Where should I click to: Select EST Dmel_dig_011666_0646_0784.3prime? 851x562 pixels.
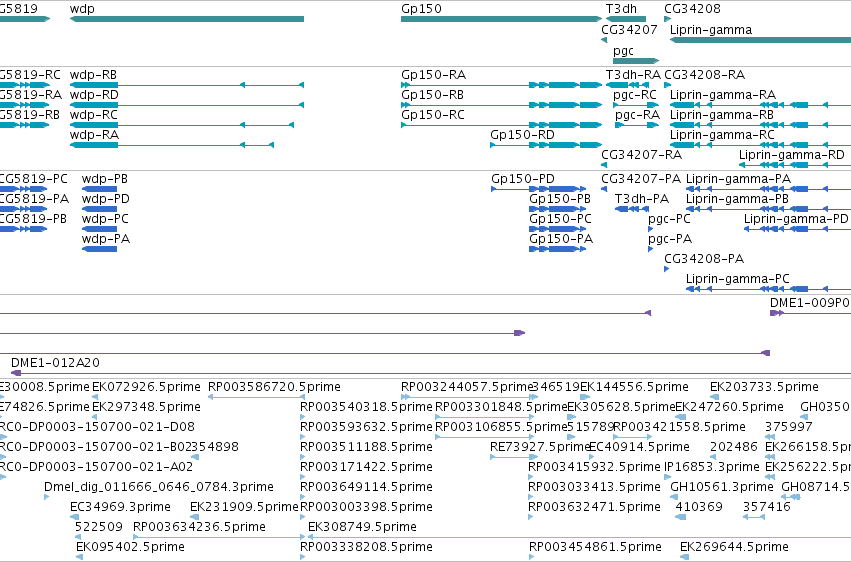point(47,497)
